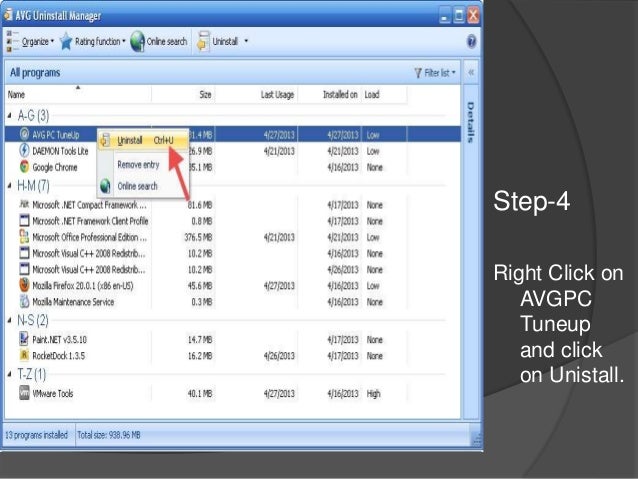Collapse the H-M (7) group

(10, 186)
